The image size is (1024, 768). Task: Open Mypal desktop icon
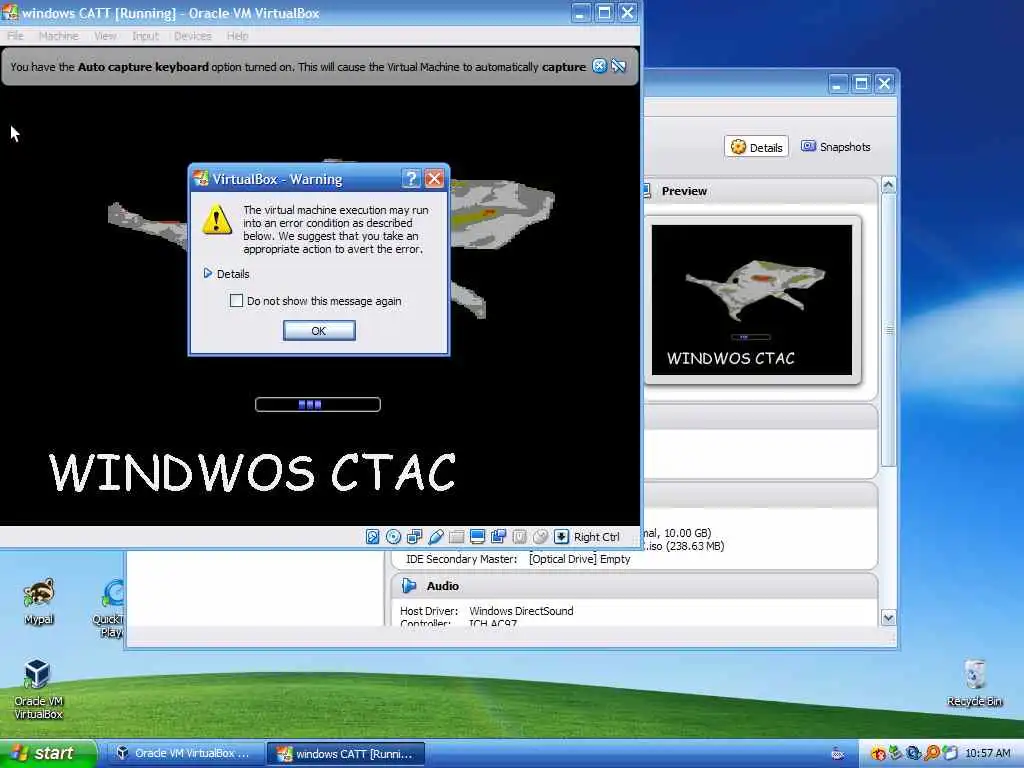(39, 601)
